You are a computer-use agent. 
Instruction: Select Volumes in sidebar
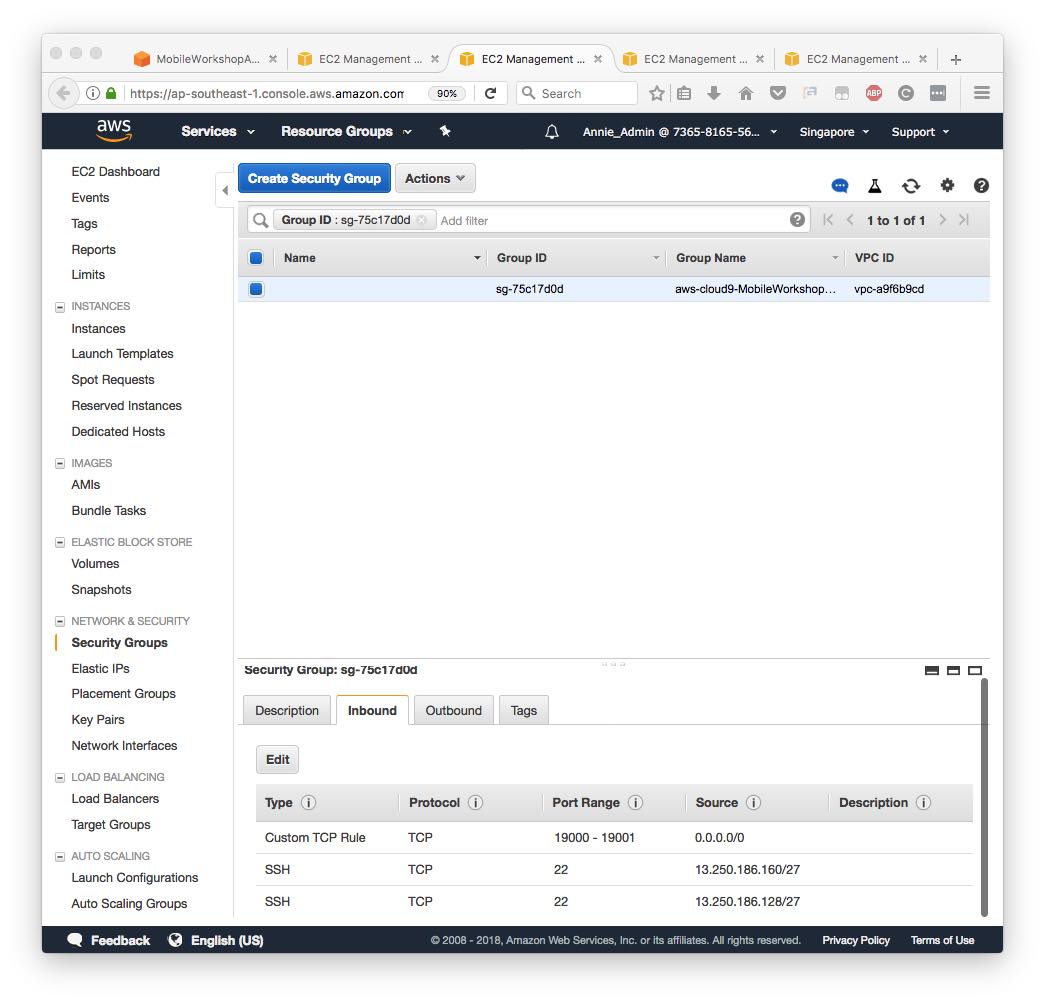[x=95, y=564]
